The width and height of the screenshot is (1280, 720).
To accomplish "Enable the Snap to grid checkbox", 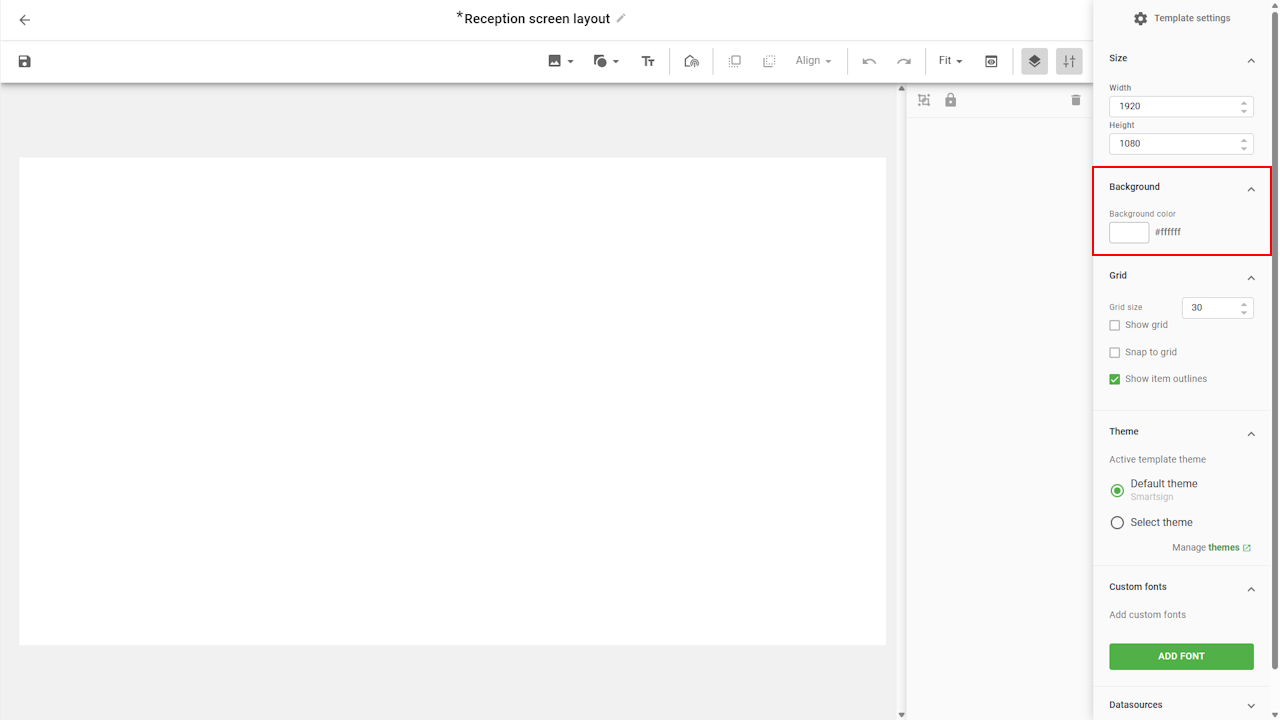I will tap(1115, 352).
